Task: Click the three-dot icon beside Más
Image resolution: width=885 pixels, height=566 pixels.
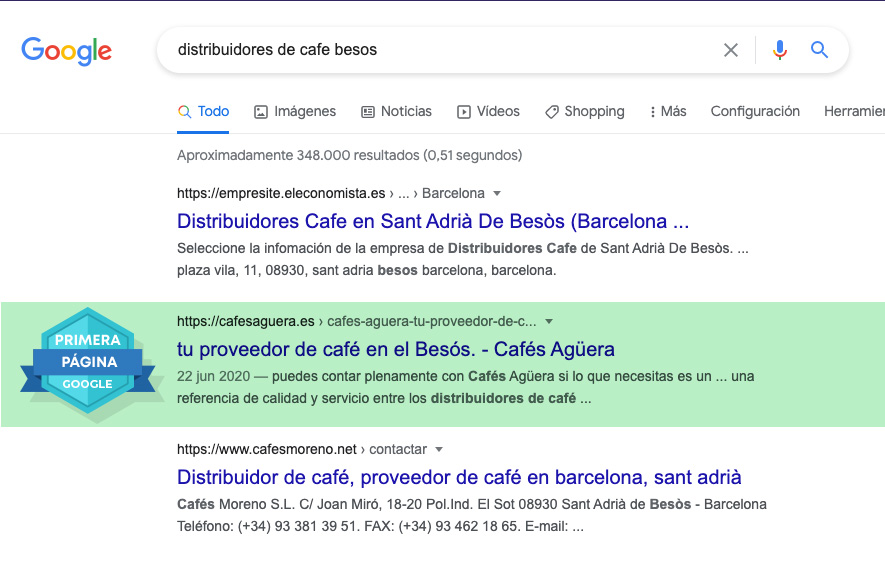Action: coord(653,112)
